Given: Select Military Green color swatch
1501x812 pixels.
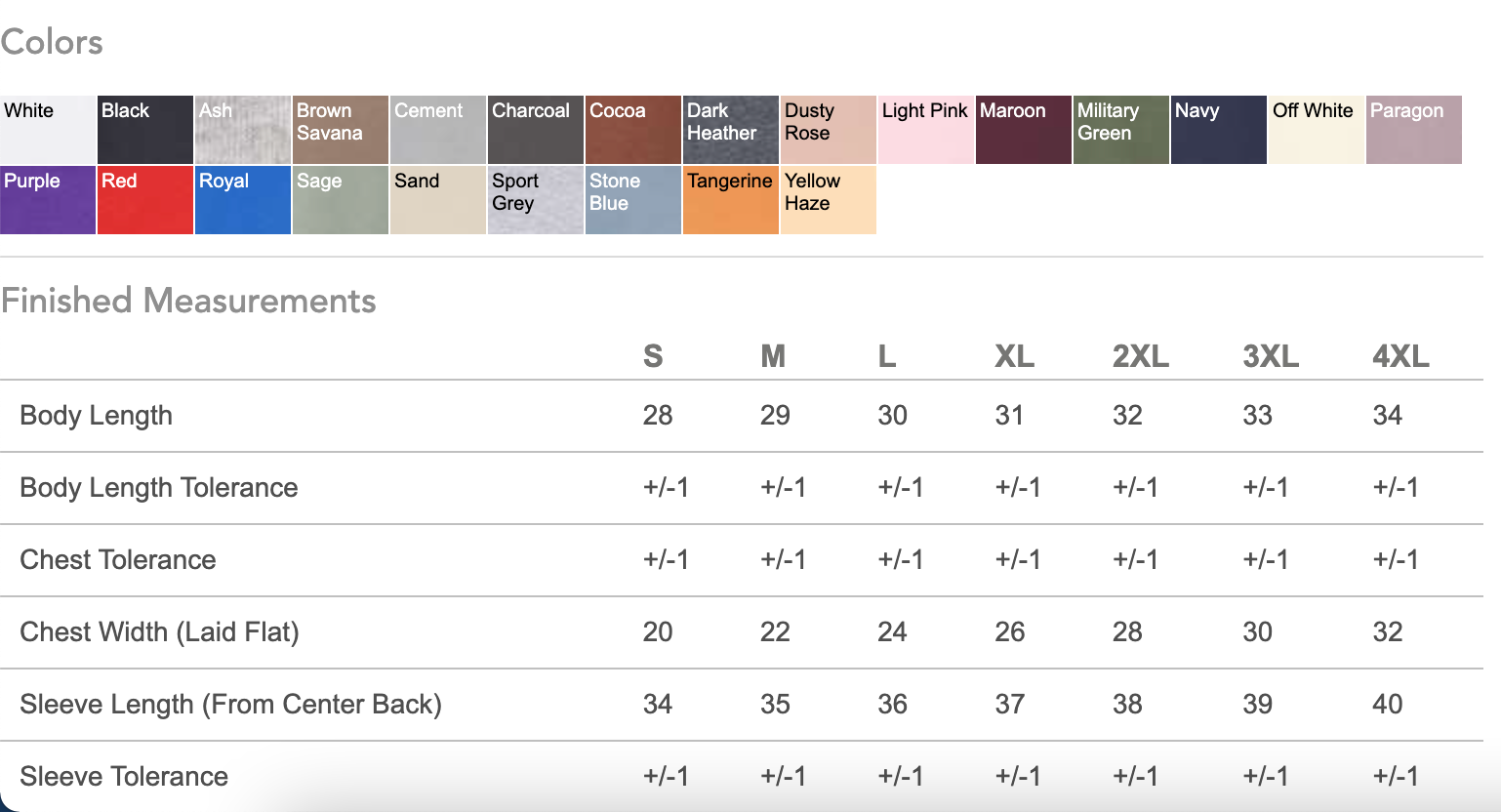Looking at the screenshot, I should tap(1121, 130).
